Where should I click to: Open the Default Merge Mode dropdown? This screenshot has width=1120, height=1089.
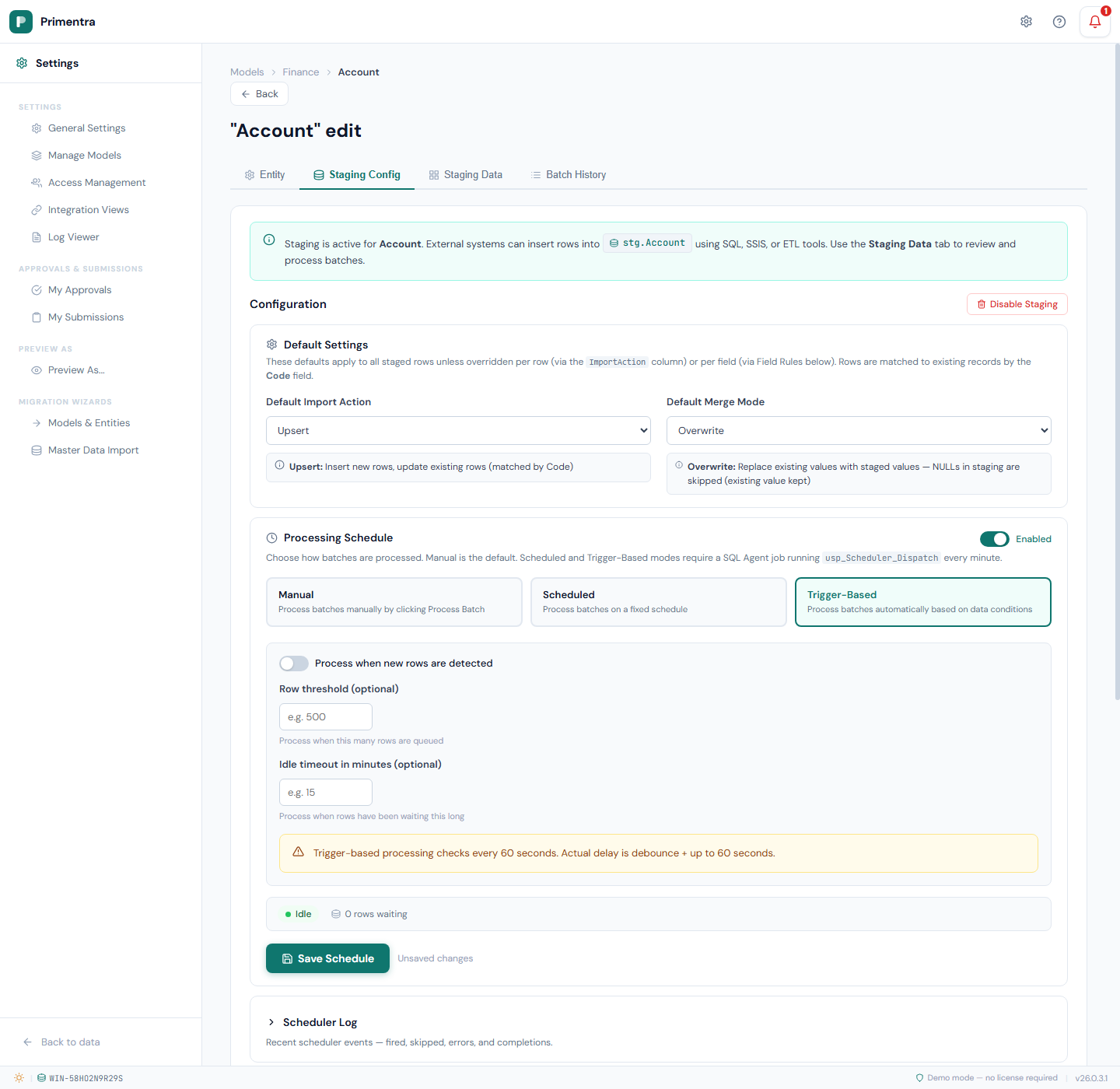[859, 431]
